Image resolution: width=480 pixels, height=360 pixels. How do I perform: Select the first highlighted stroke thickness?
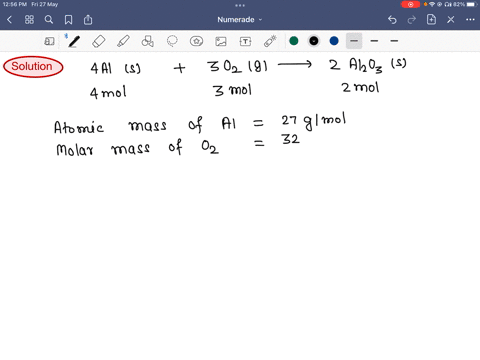coord(354,41)
